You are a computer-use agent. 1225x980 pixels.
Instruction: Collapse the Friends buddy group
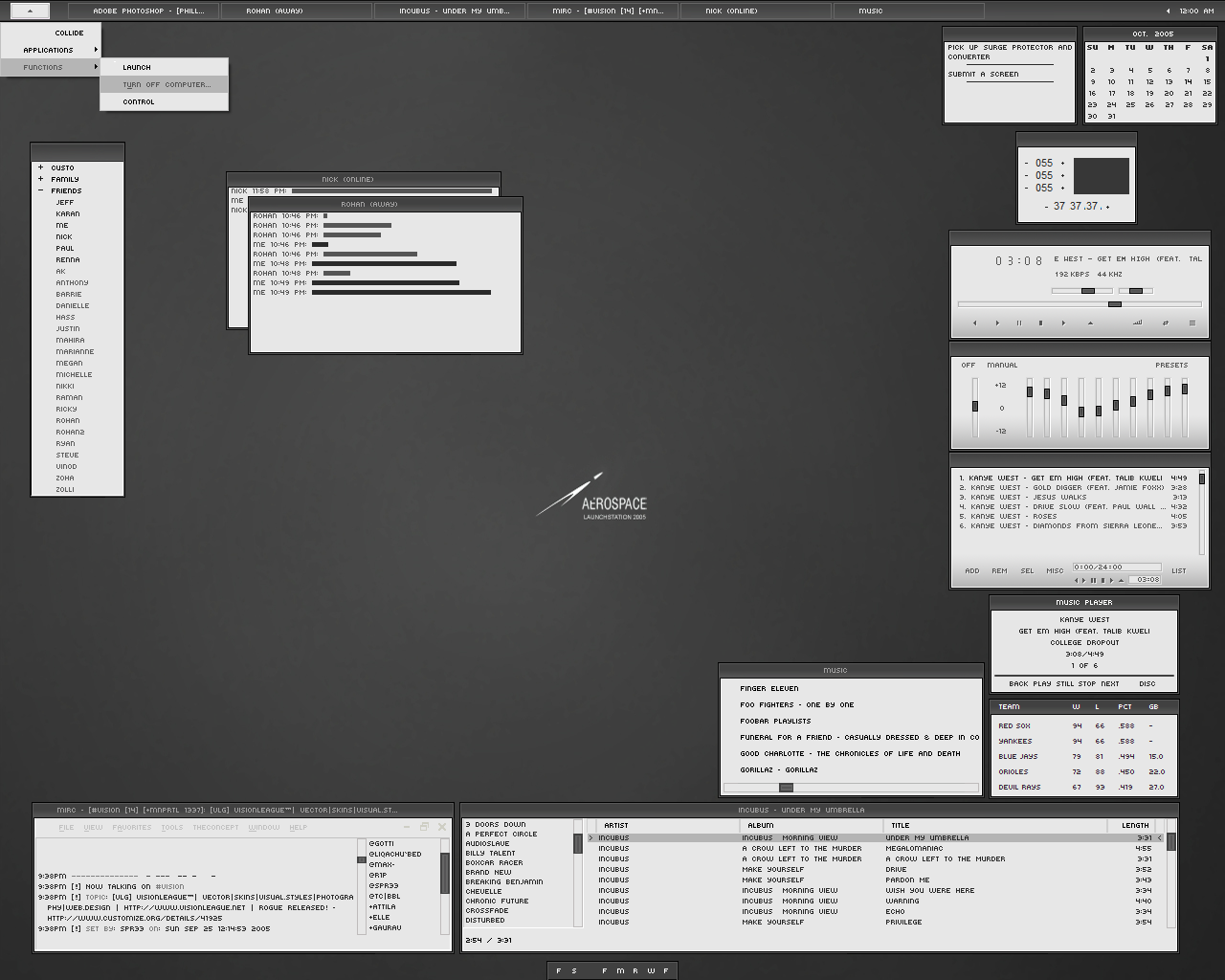[x=40, y=190]
